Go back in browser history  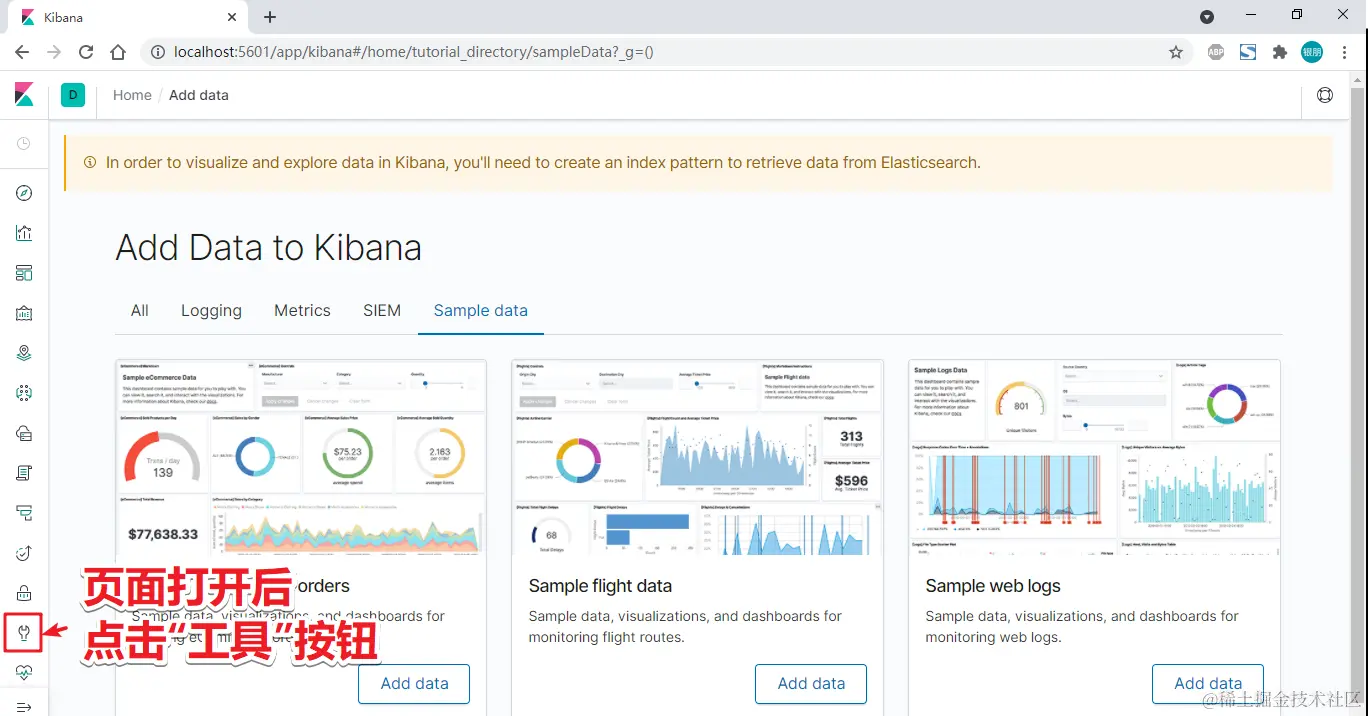pos(22,52)
